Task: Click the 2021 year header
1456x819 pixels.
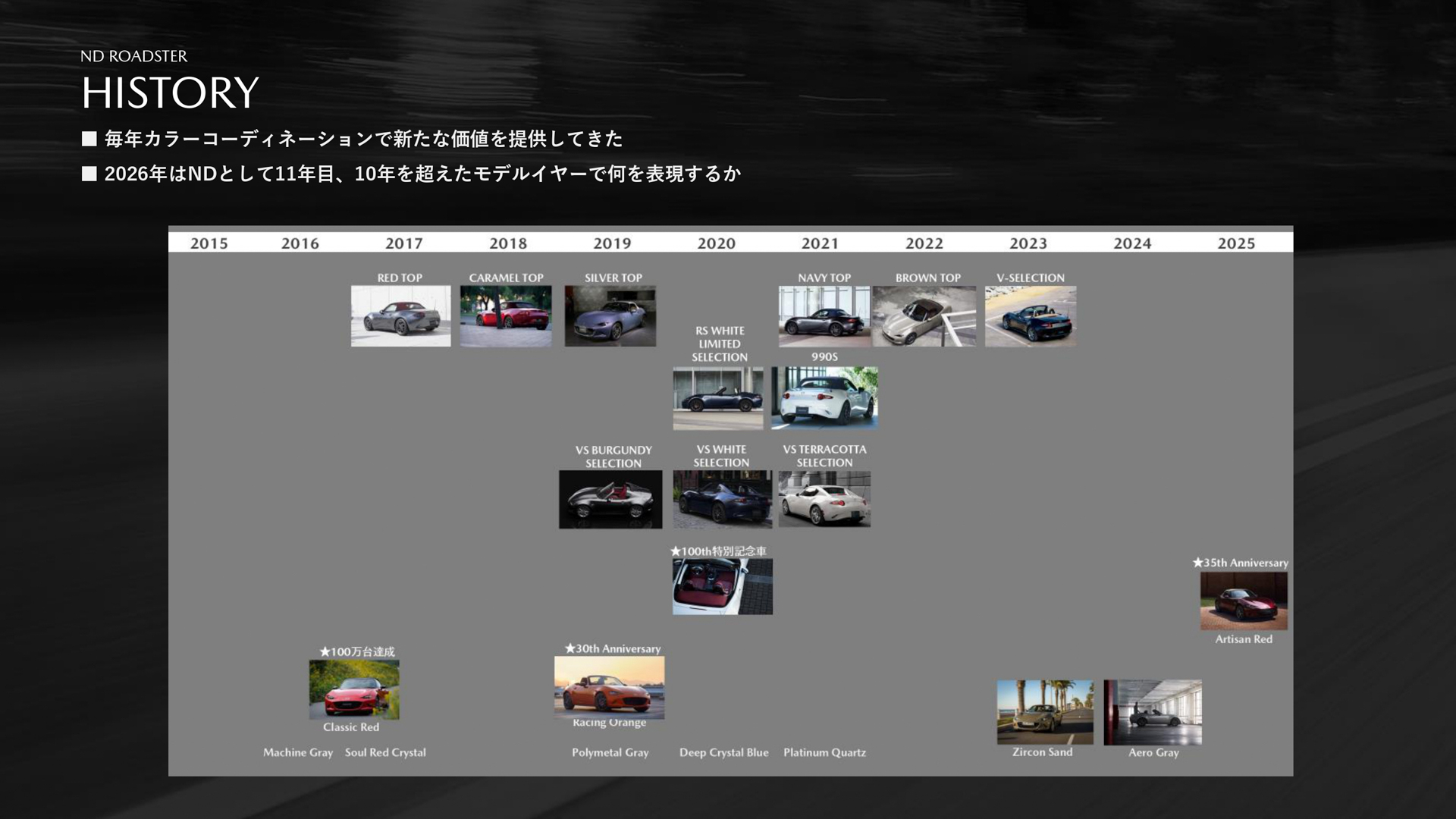Action: click(x=821, y=243)
